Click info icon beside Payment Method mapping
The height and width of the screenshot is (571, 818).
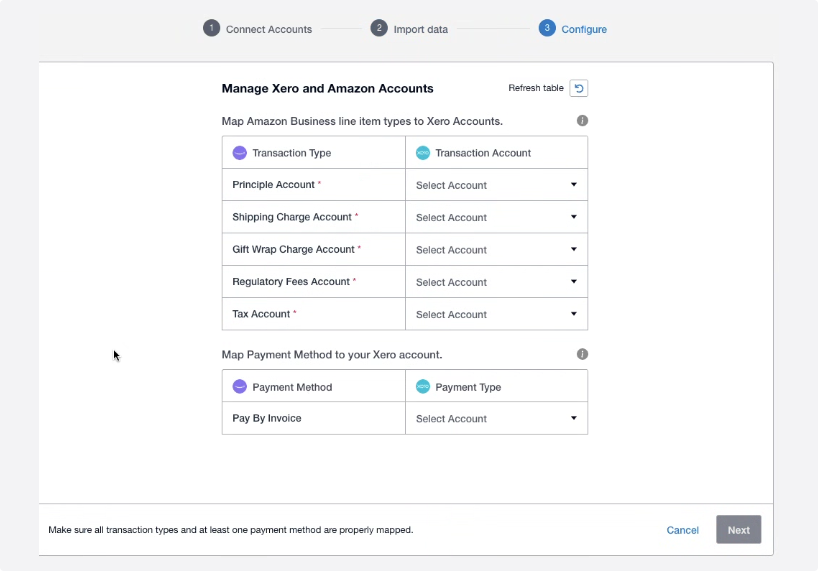(582, 354)
